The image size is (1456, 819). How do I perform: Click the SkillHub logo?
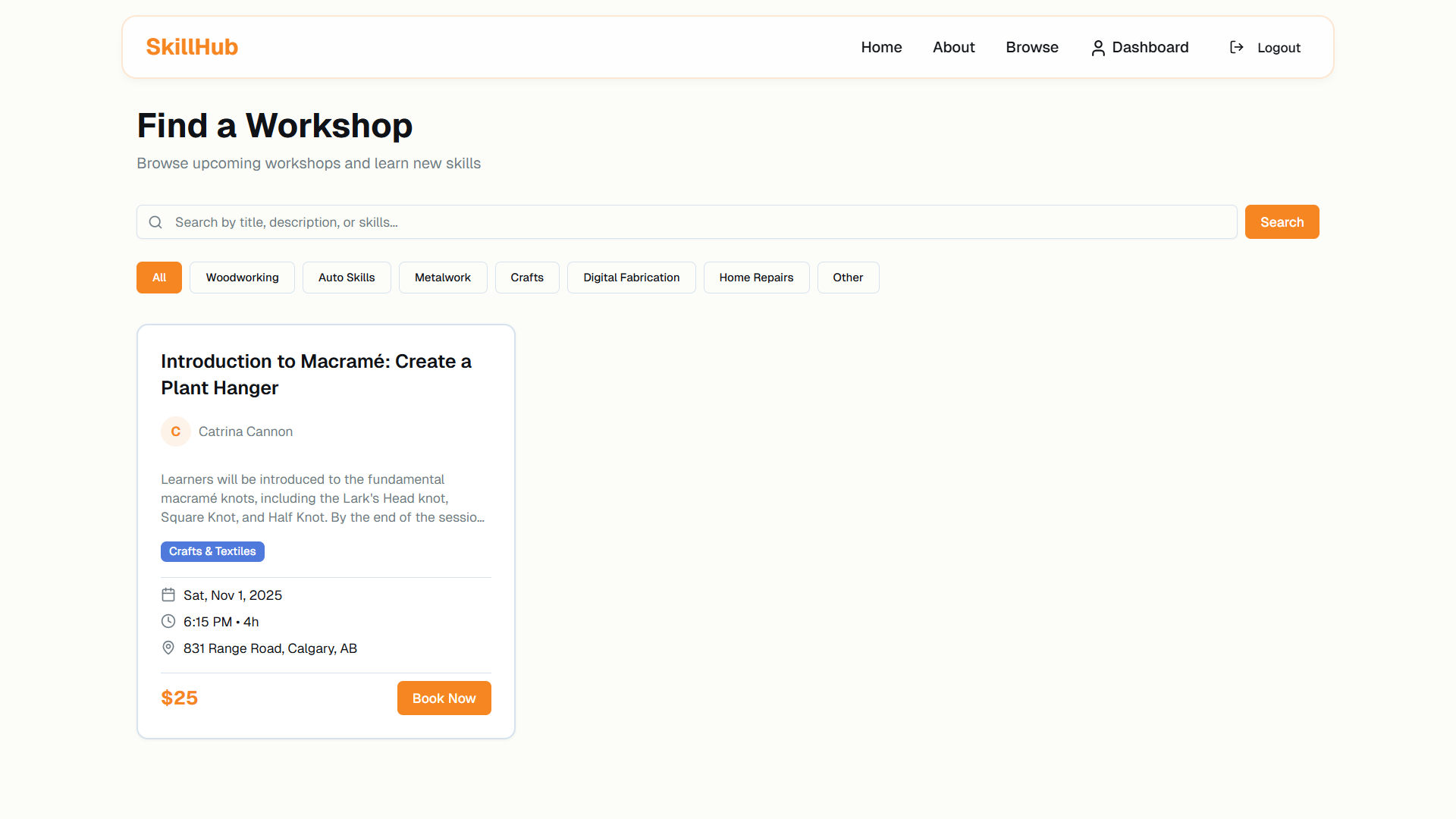[x=192, y=47]
